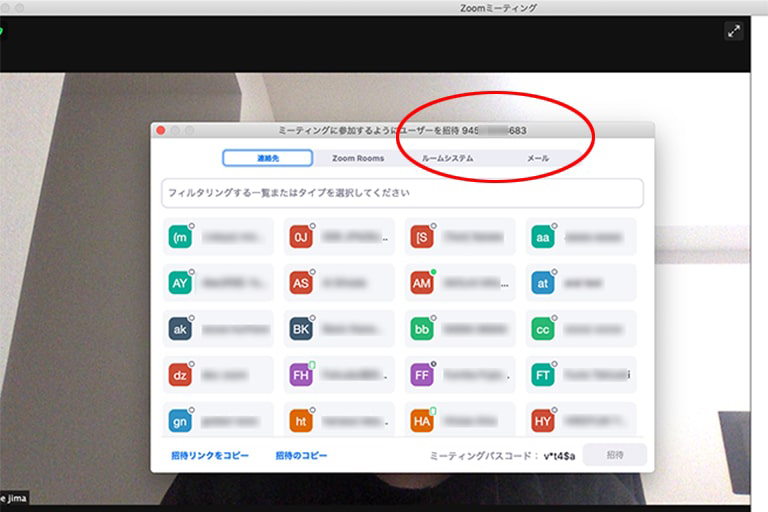Click 招待リンクをコピー link

click(210, 456)
